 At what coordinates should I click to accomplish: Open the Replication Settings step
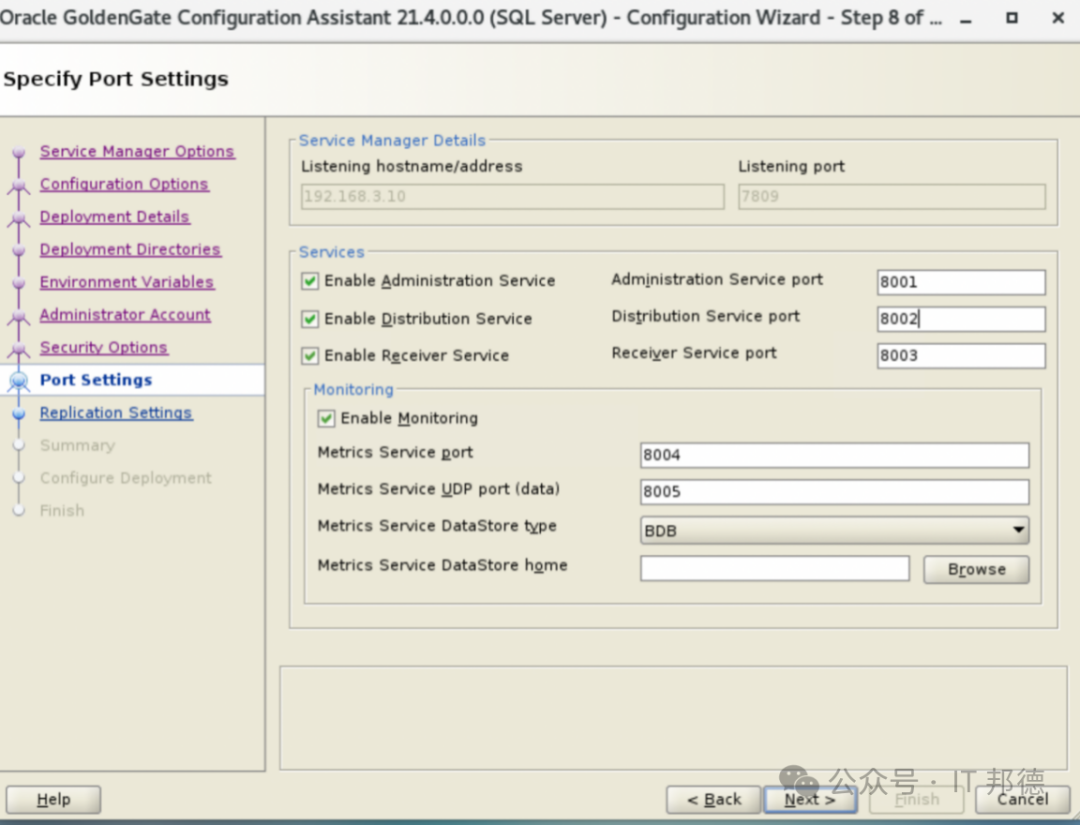tap(115, 413)
